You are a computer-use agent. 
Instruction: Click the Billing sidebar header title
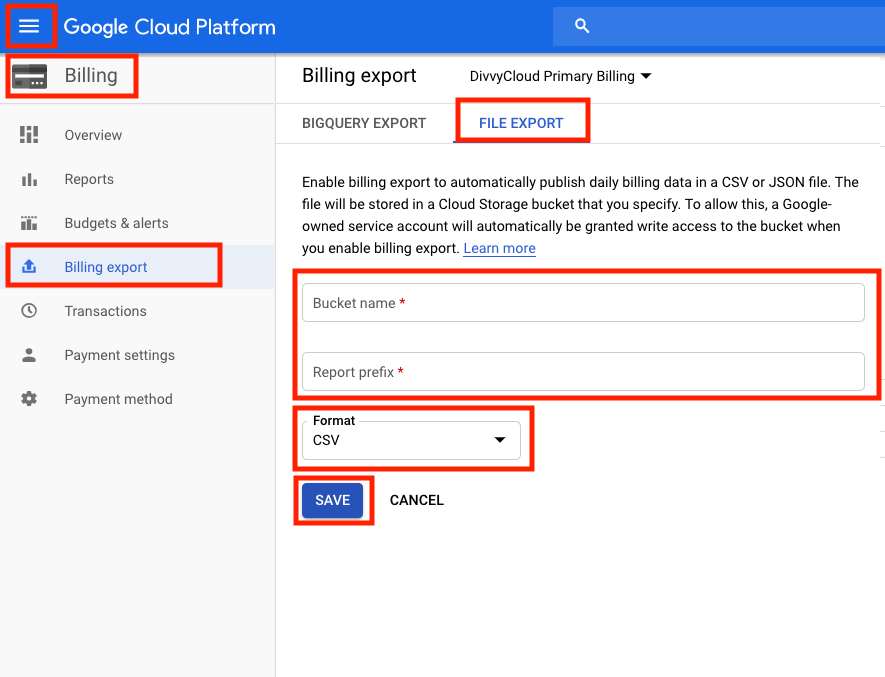[x=91, y=76]
